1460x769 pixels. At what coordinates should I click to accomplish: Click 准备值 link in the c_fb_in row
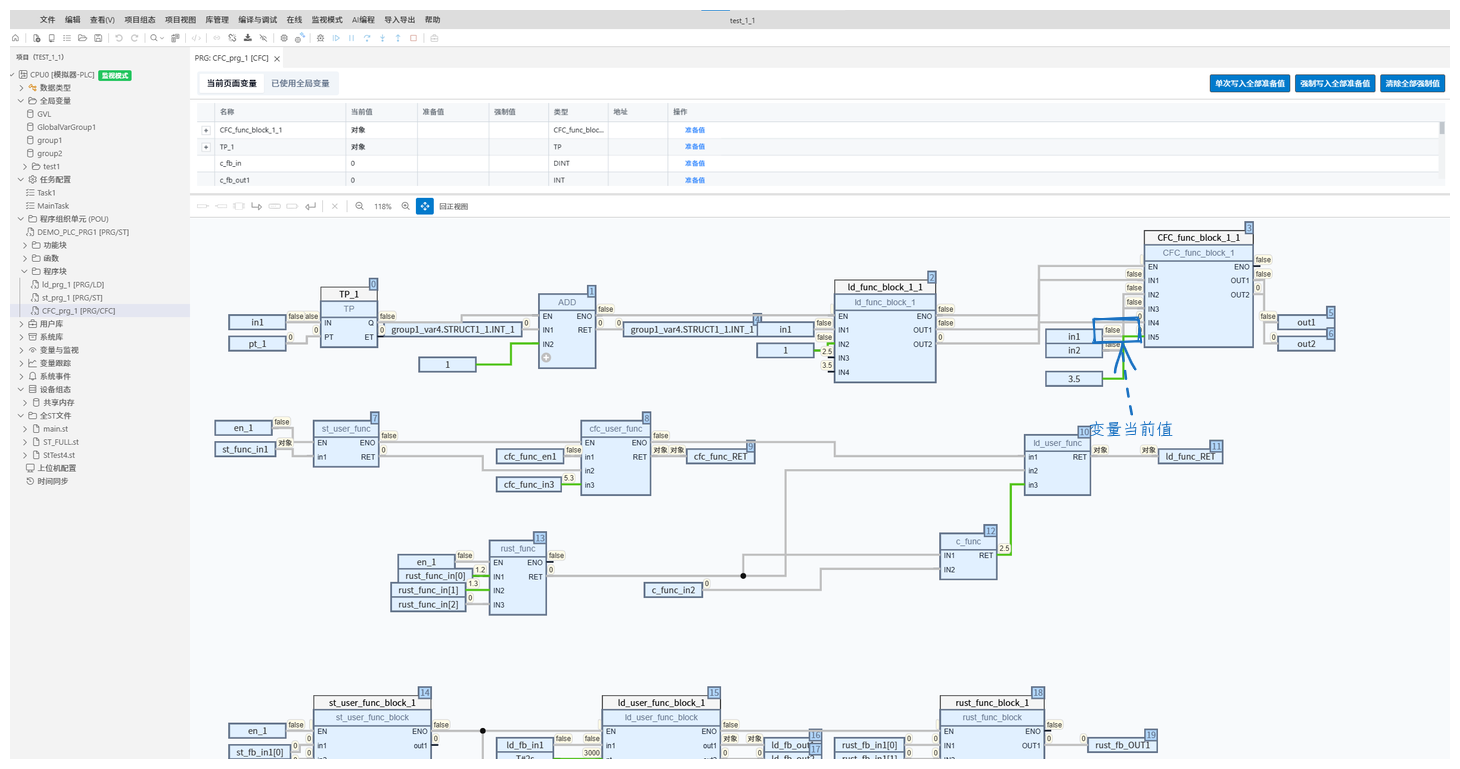click(695, 163)
